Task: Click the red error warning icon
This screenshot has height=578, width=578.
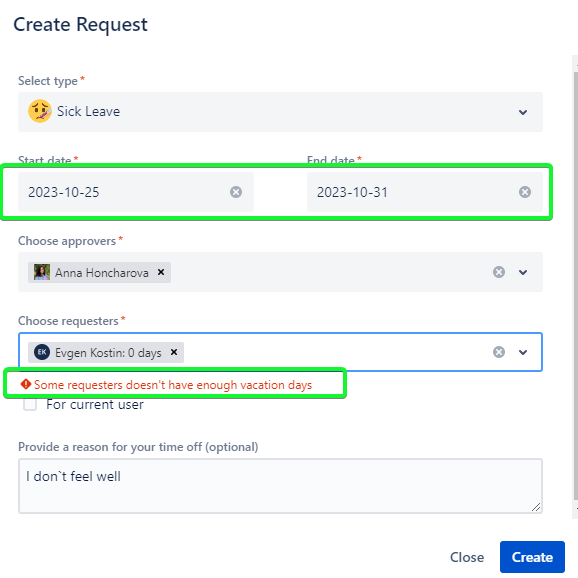Action: [x=25, y=384]
